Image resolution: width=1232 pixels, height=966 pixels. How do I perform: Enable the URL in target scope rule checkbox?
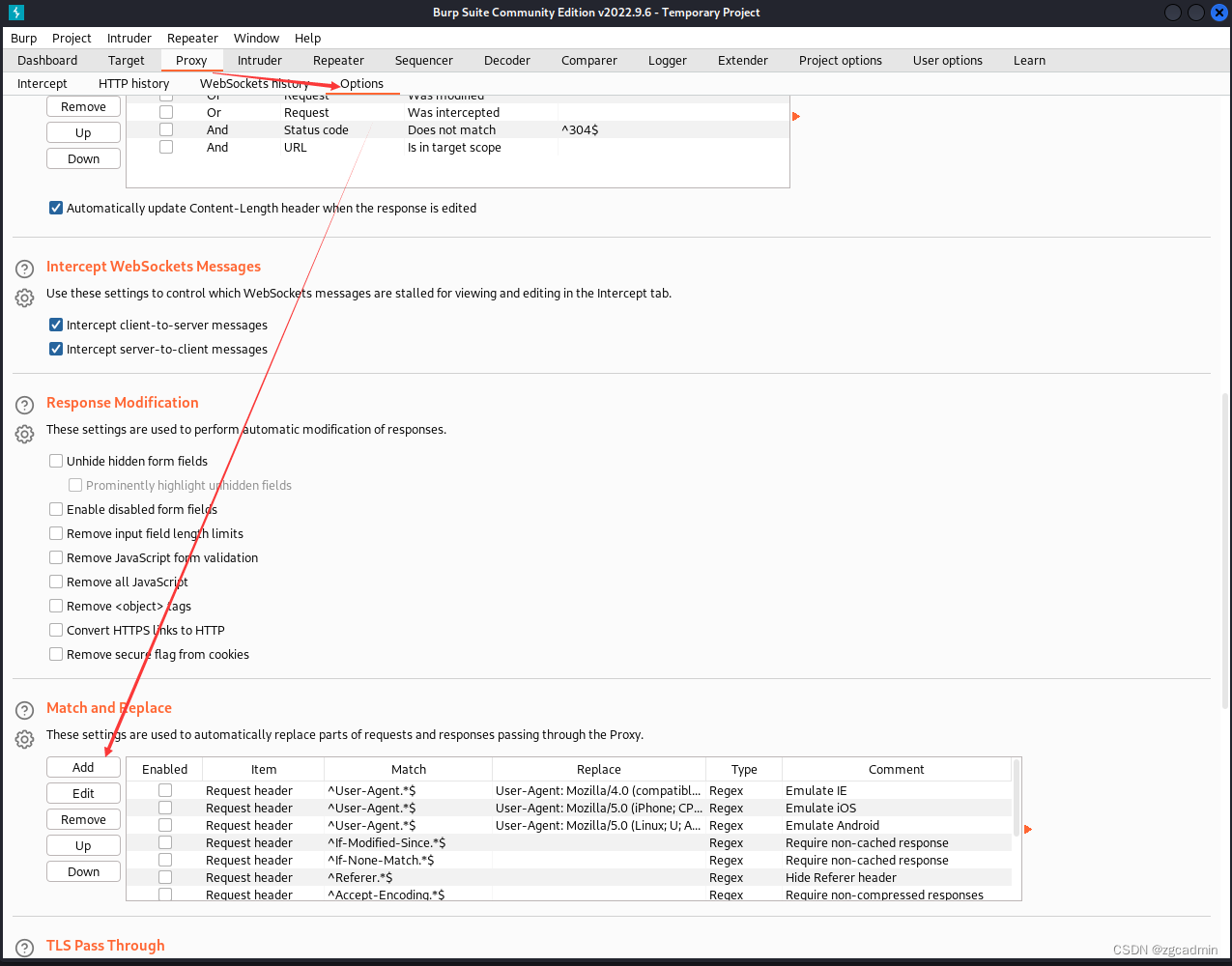pyautogui.click(x=166, y=147)
